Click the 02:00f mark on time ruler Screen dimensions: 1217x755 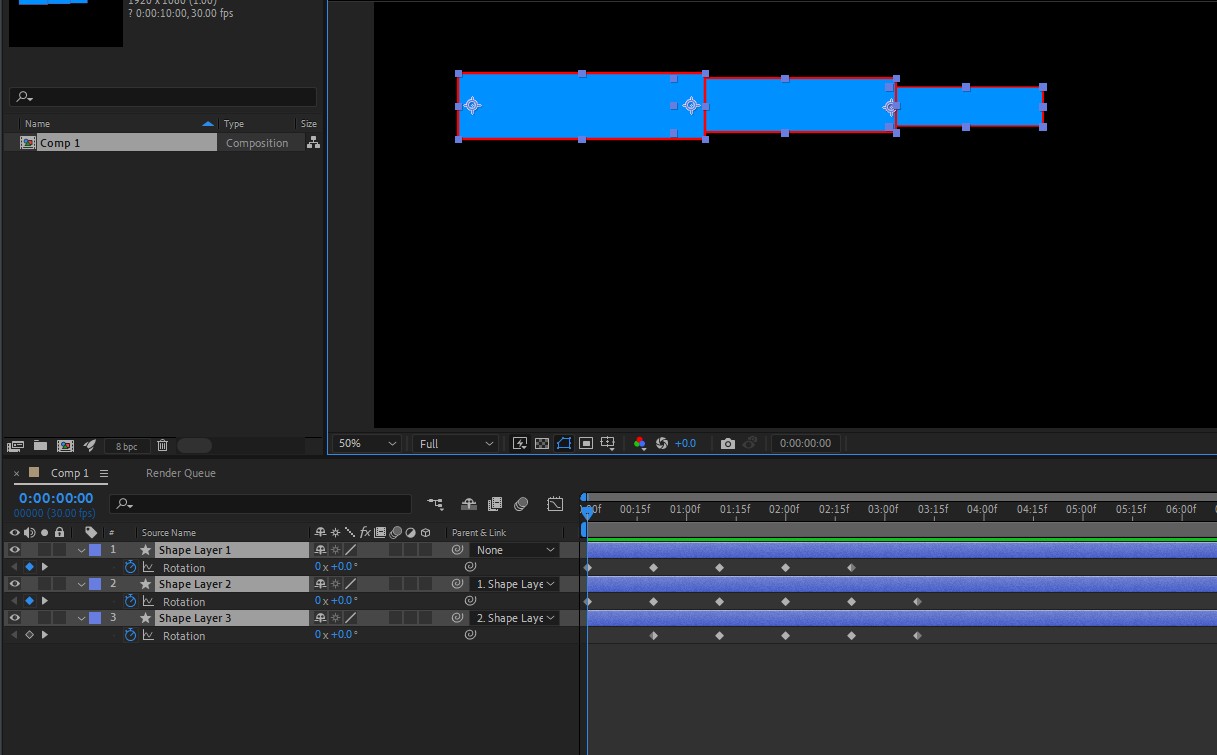pos(784,509)
